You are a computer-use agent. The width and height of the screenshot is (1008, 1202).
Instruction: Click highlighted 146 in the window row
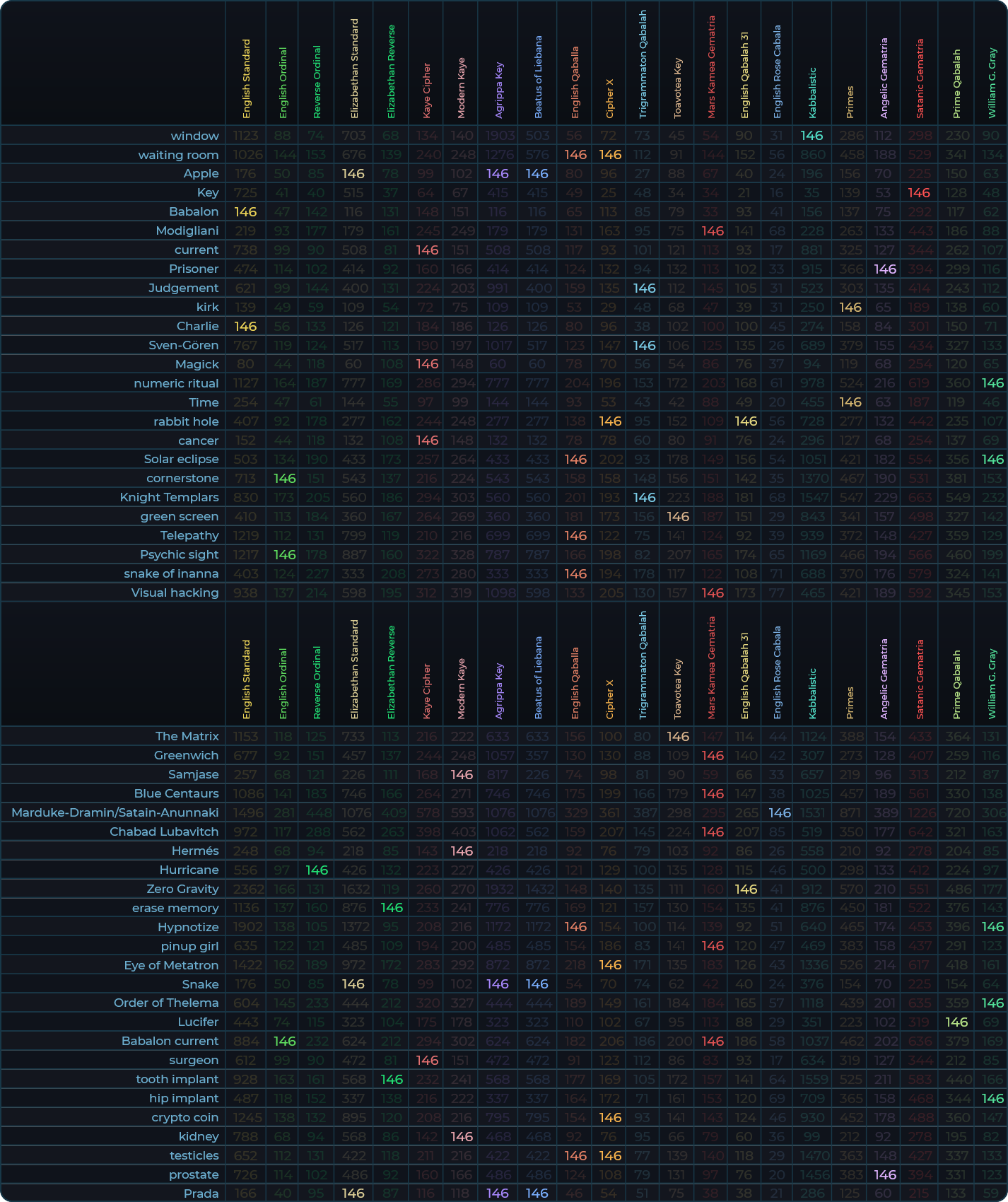point(811,136)
